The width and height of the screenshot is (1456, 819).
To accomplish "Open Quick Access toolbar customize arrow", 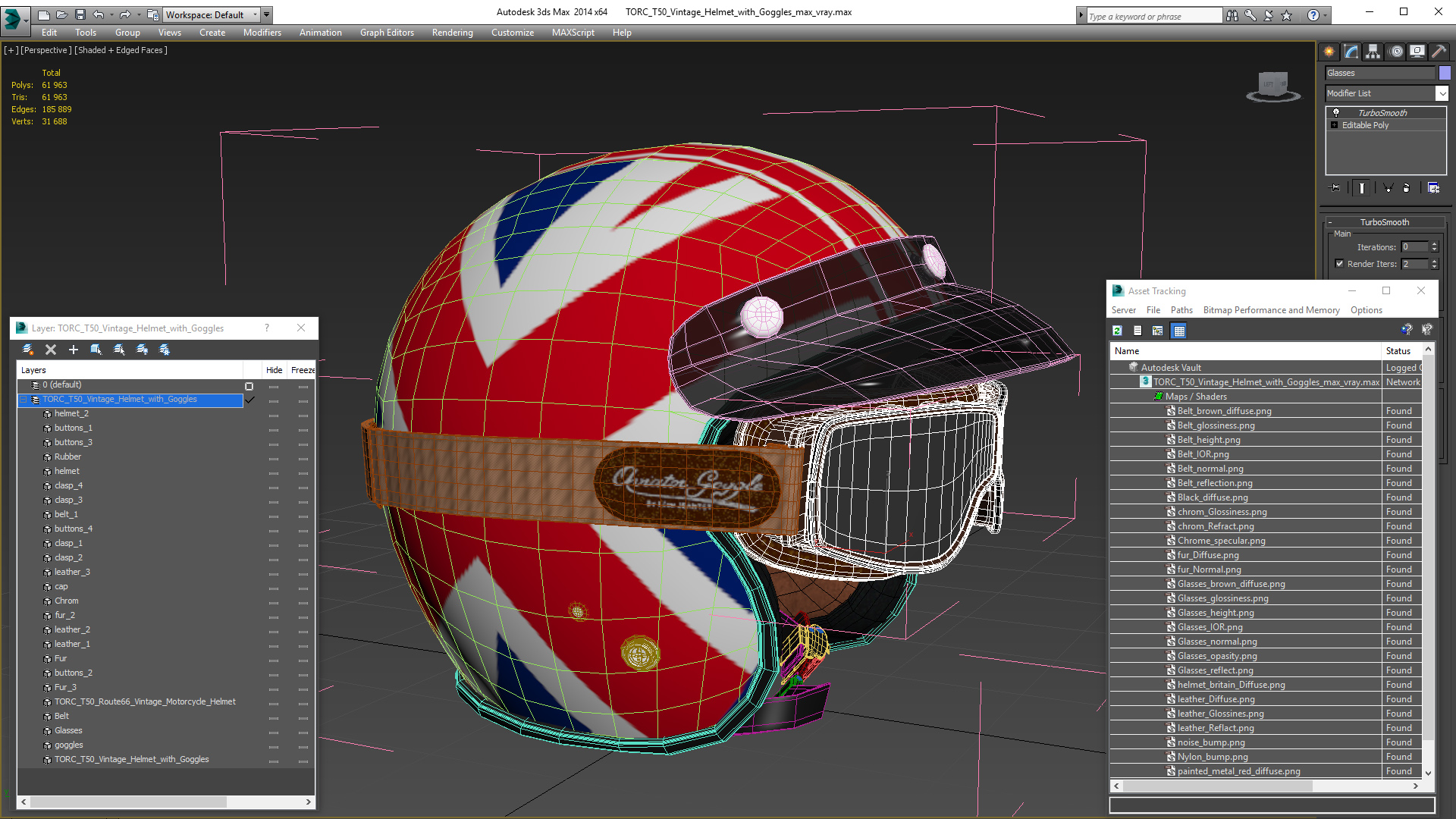I will [x=267, y=14].
